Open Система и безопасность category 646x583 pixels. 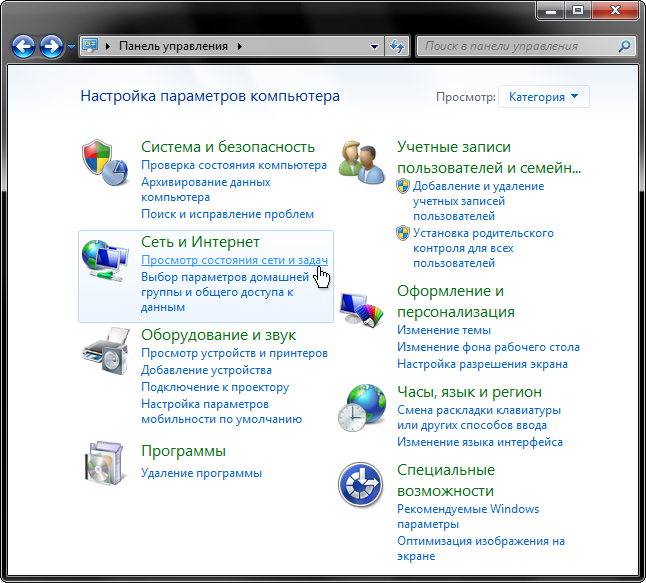click(x=228, y=147)
